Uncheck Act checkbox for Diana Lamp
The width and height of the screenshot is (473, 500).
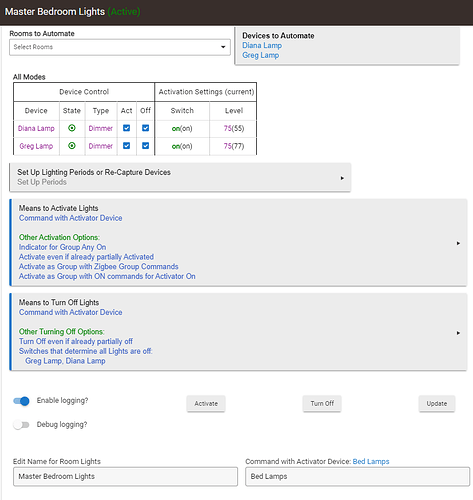pos(126,128)
